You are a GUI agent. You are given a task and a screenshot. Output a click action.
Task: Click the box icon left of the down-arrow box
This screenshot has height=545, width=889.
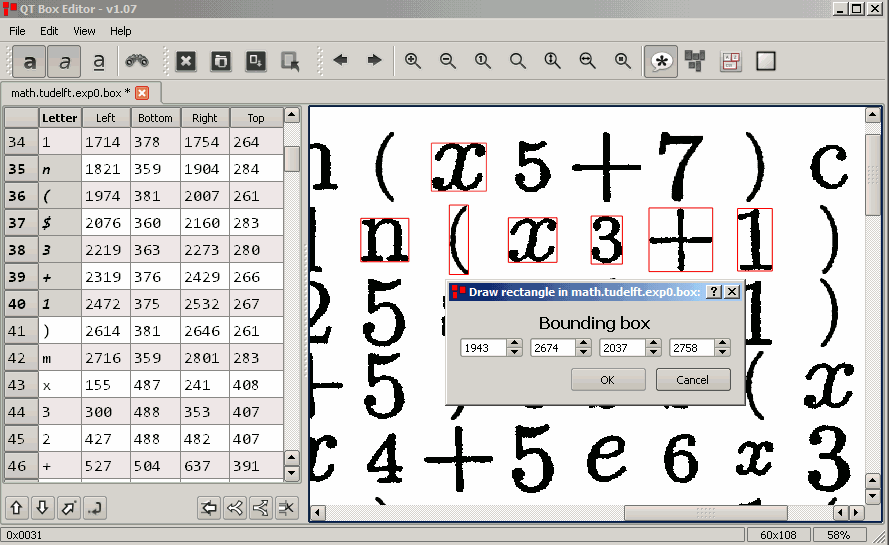(221, 61)
